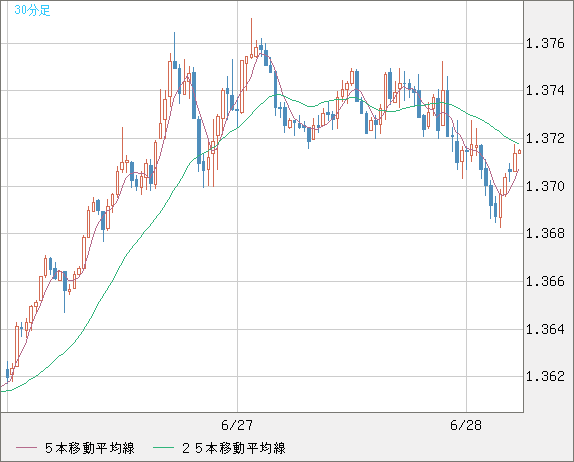Click the 1.364 price axis label

click(545, 329)
